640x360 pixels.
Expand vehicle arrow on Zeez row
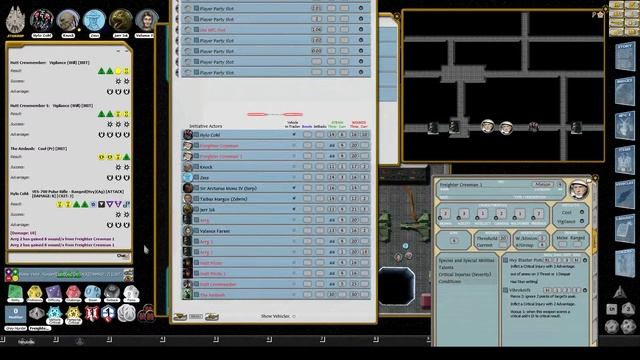(x=294, y=178)
